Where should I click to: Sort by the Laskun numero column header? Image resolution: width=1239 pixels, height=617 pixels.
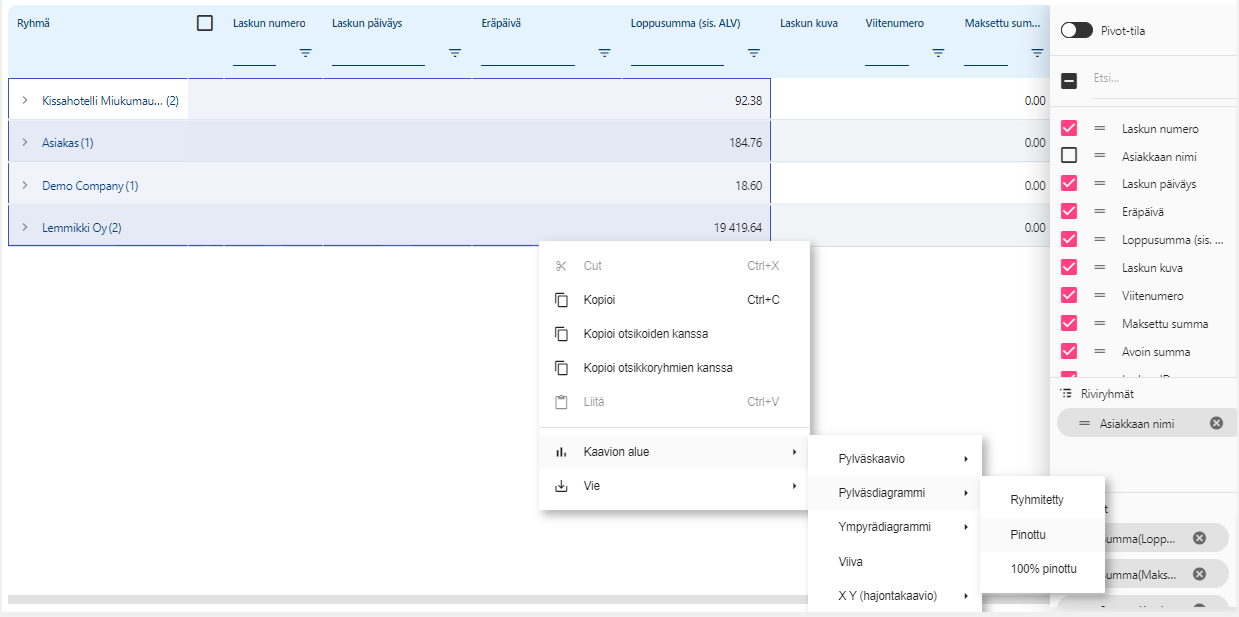click(269, 23)
